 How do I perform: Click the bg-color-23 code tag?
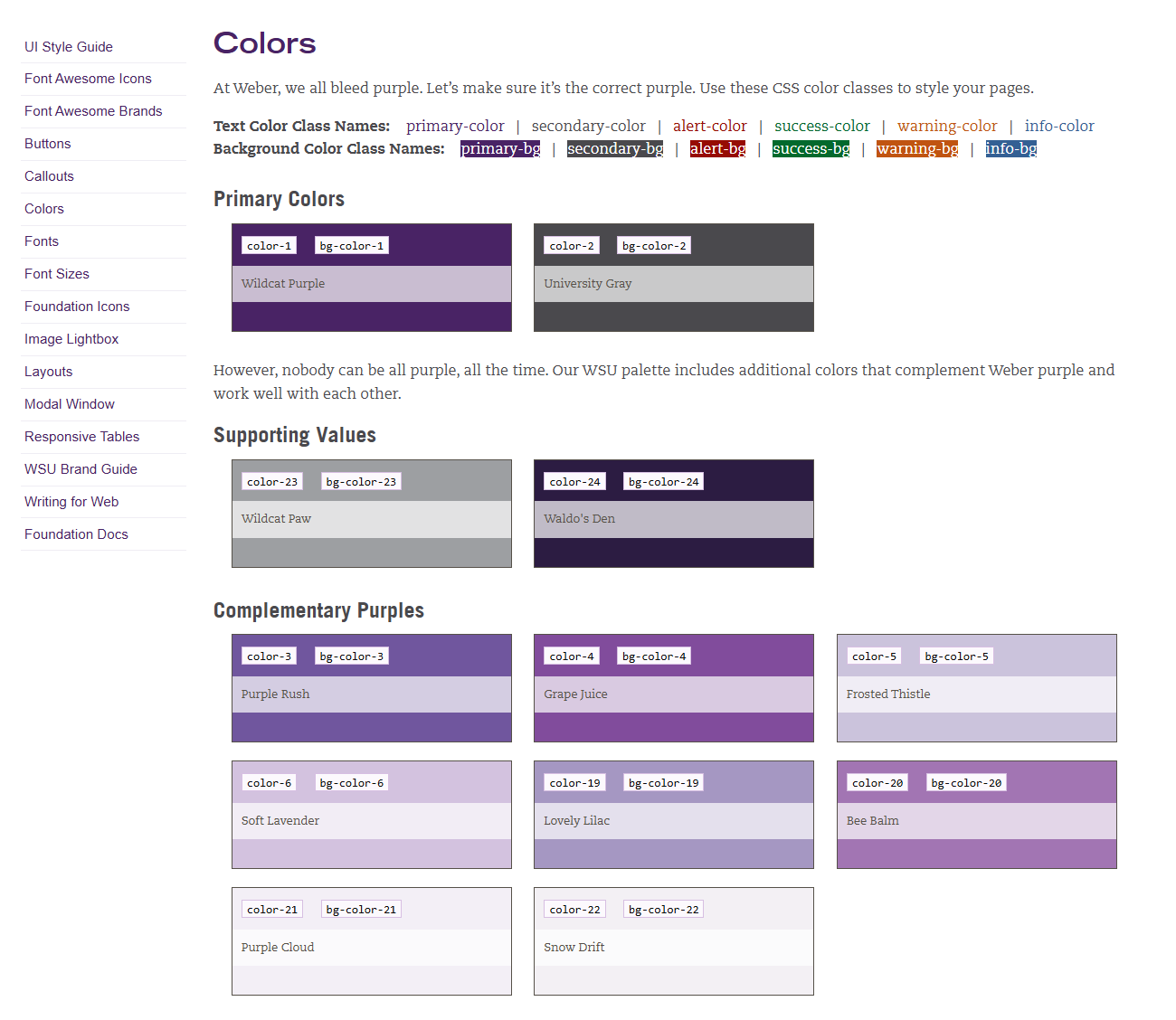pos(361,481)
